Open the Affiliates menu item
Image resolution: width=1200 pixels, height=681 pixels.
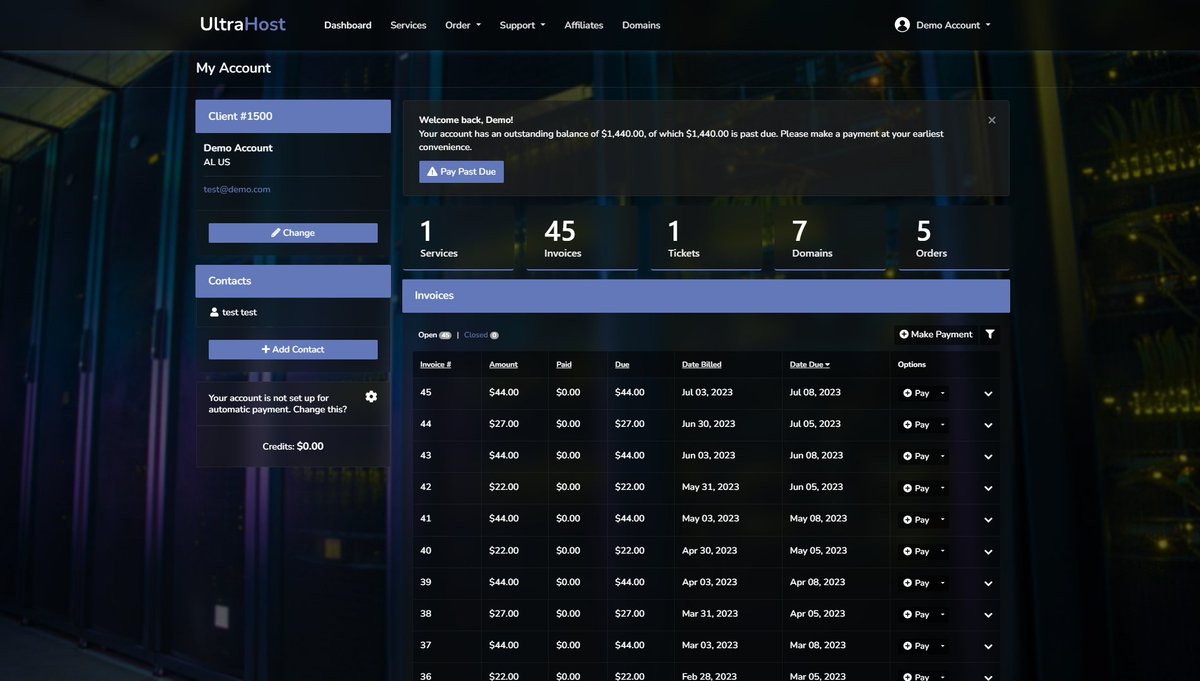coord(583,23)
